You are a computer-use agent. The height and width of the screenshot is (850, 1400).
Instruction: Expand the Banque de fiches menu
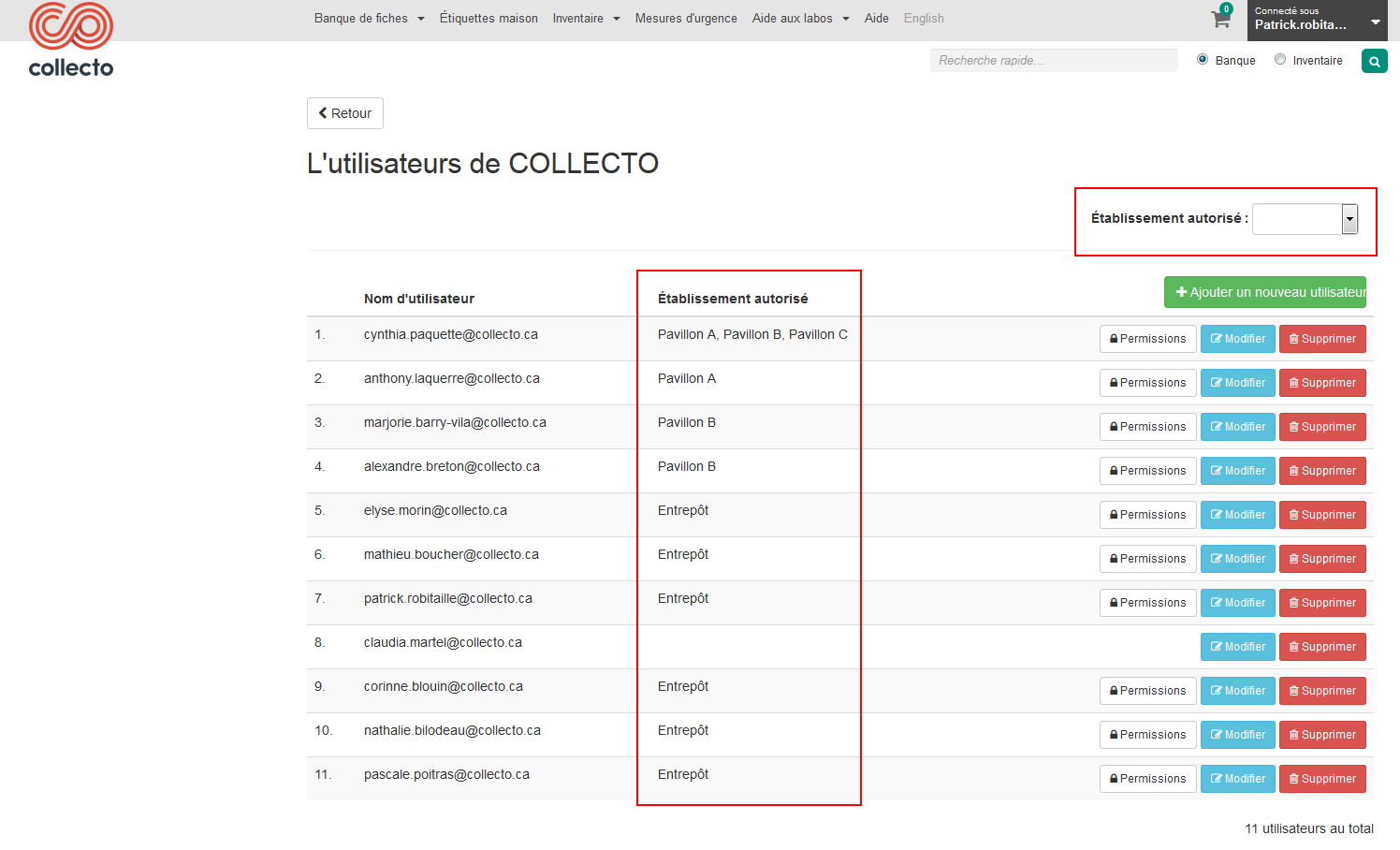[x=370, y=19]
